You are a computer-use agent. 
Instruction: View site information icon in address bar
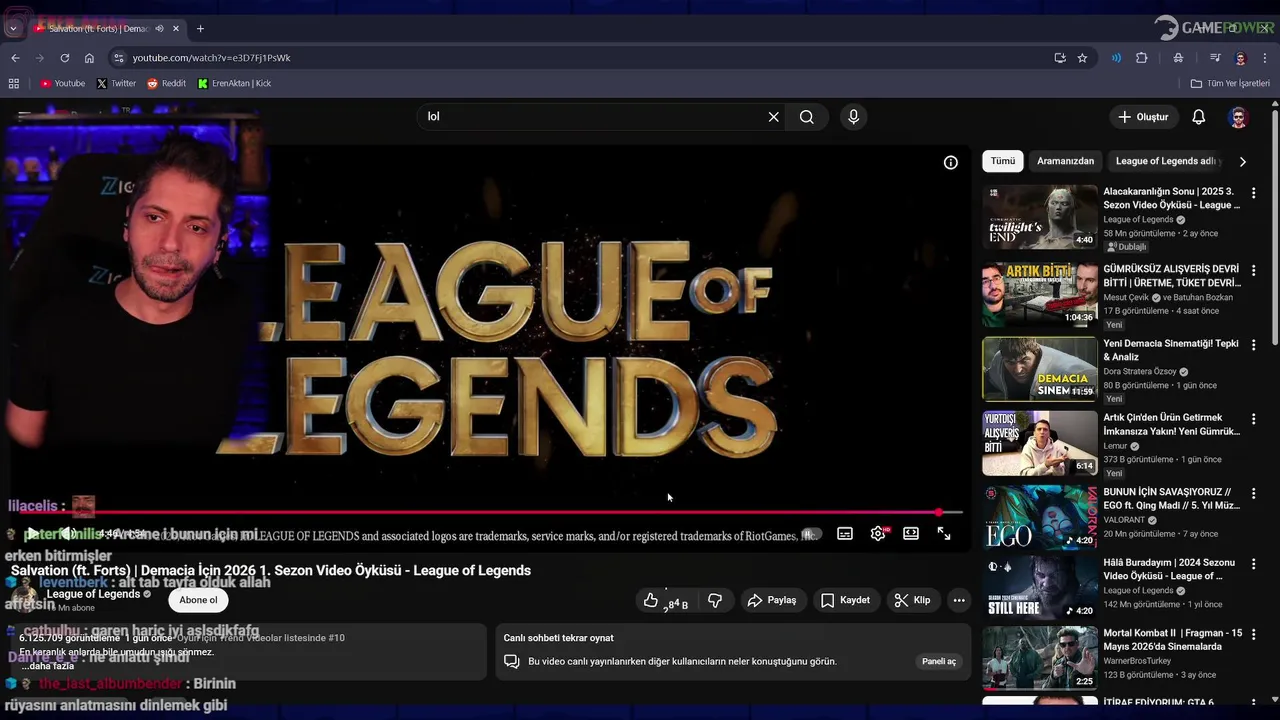click(x=119, y=58)
